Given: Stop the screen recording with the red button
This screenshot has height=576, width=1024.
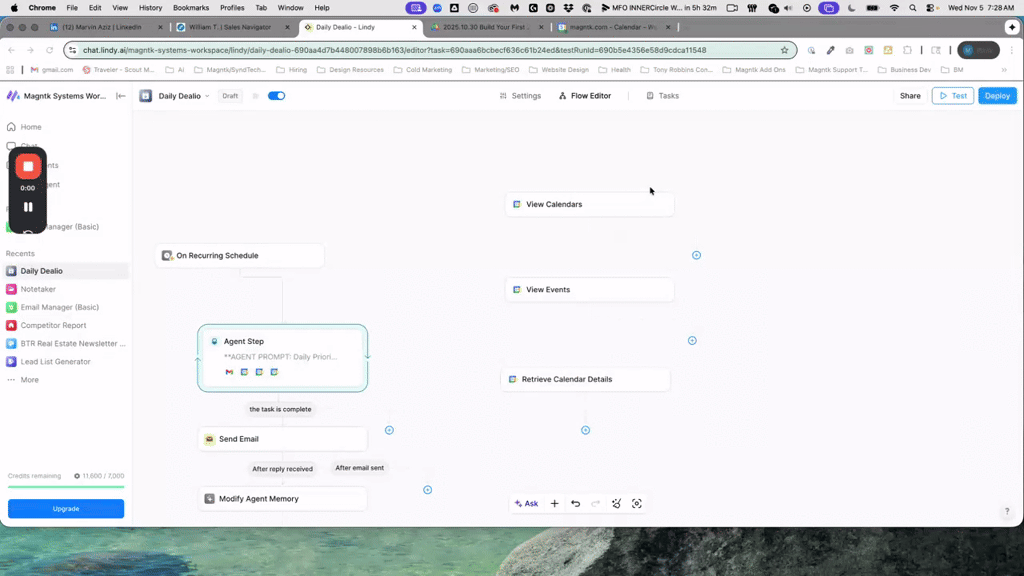Looking at the screenshot, I should (x=28, y=167).
